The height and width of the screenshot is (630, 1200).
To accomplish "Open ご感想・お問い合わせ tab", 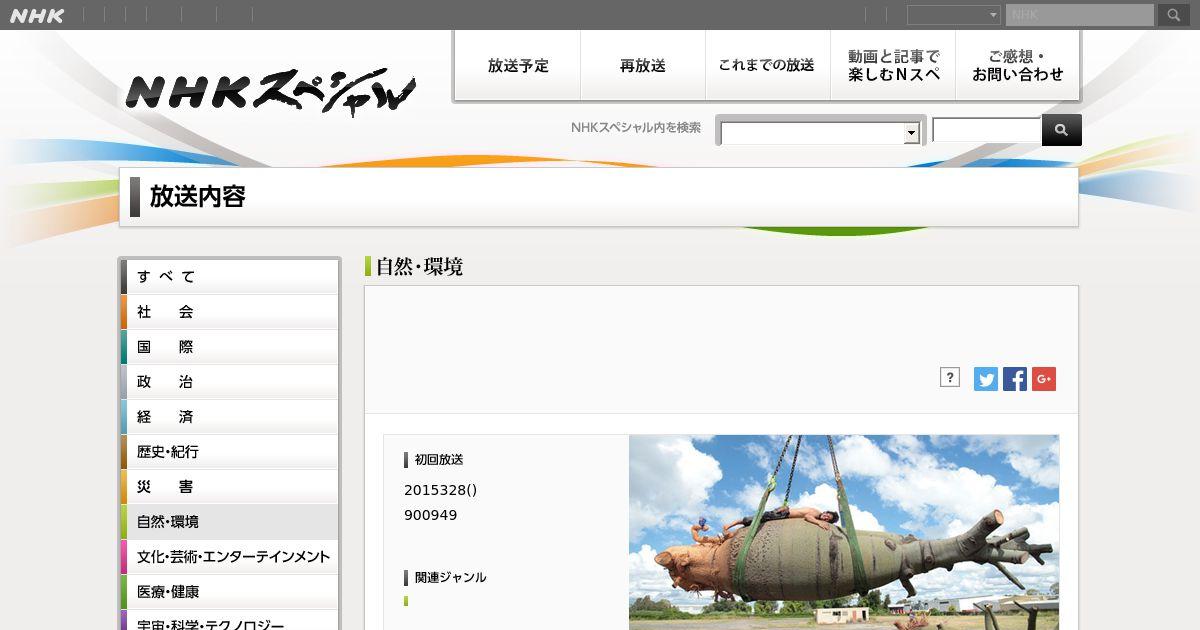I will click(1018, 66).
